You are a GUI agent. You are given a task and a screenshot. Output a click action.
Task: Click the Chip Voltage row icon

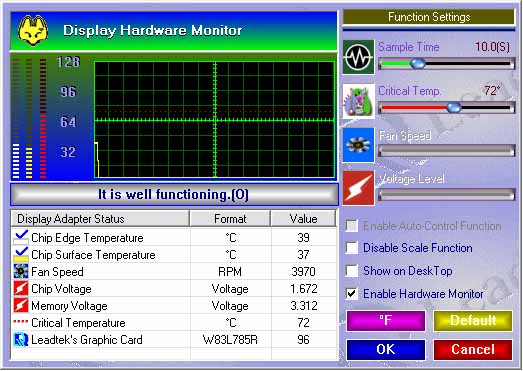pyautogui.click(x=21, y=289)
